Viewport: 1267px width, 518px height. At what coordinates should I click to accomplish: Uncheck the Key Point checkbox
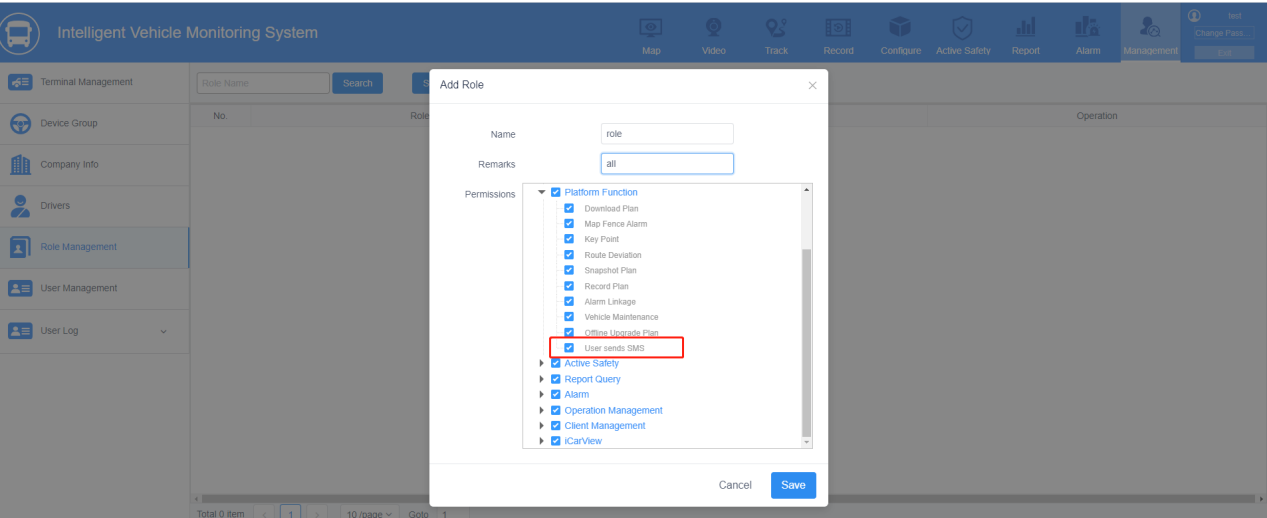(x=569, y=239)
